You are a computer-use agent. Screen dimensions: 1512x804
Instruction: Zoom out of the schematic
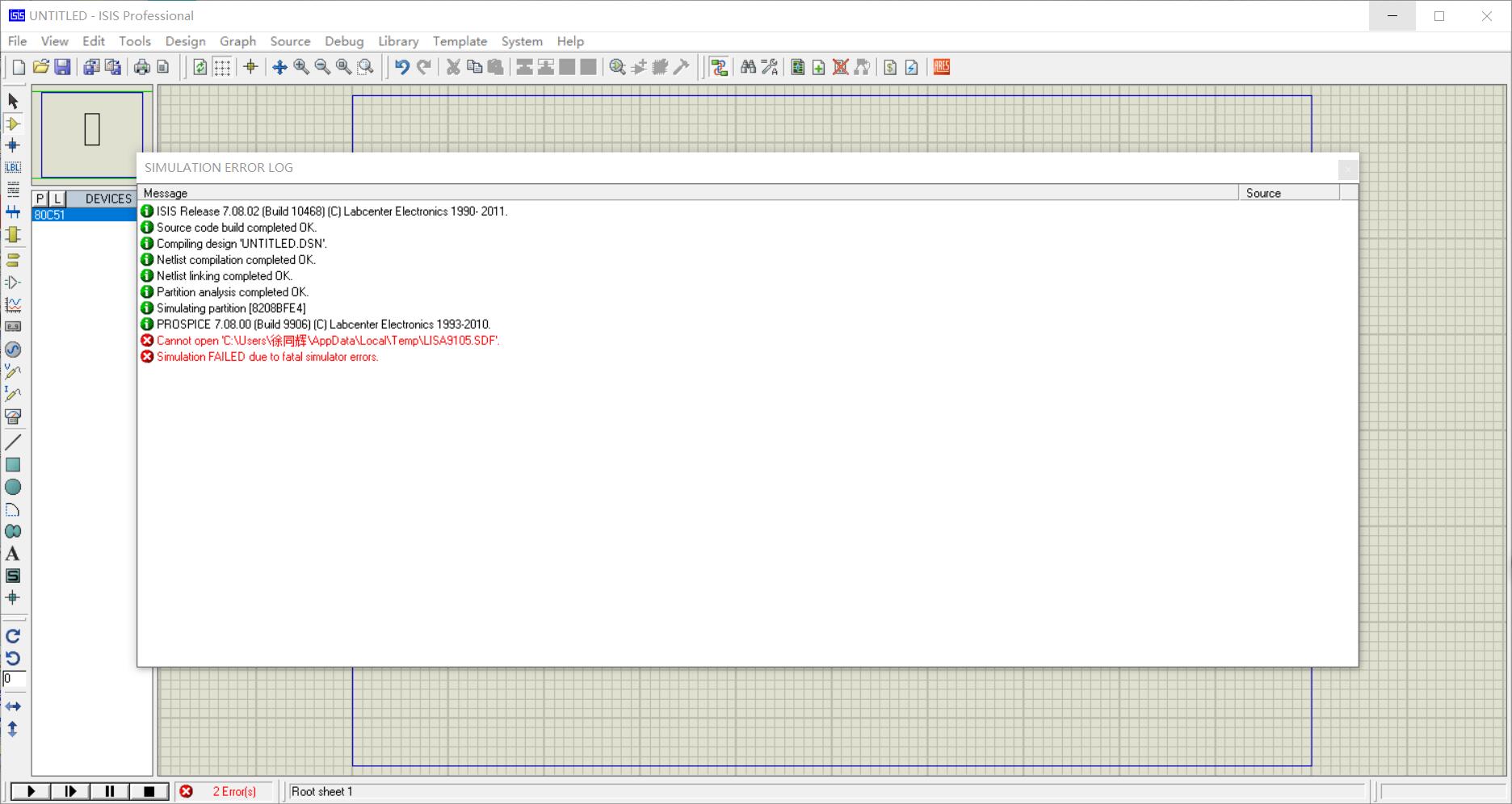coord(322,67)
